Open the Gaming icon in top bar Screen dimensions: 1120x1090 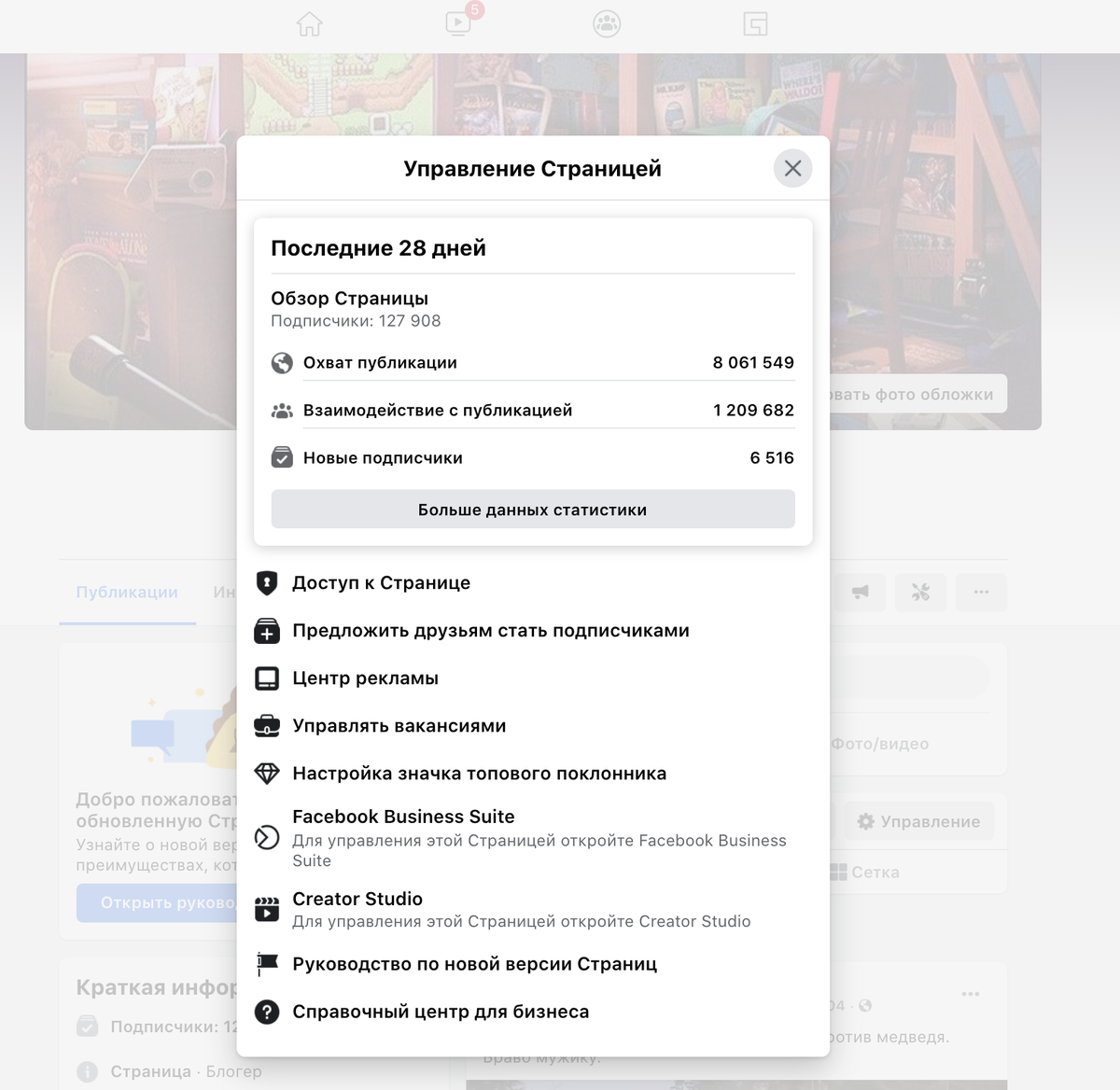tap(755, 23)
